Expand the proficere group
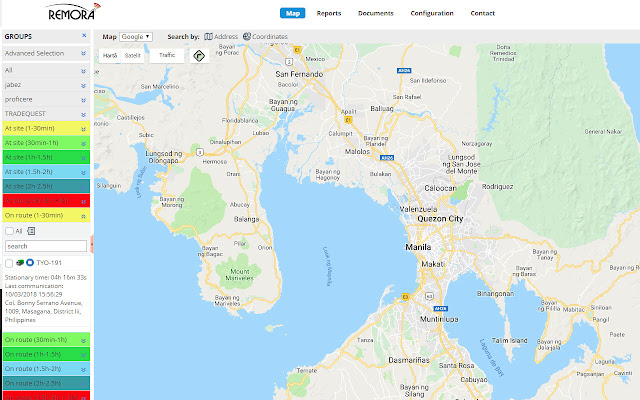 pyautogui.click(x=83, y=100)
